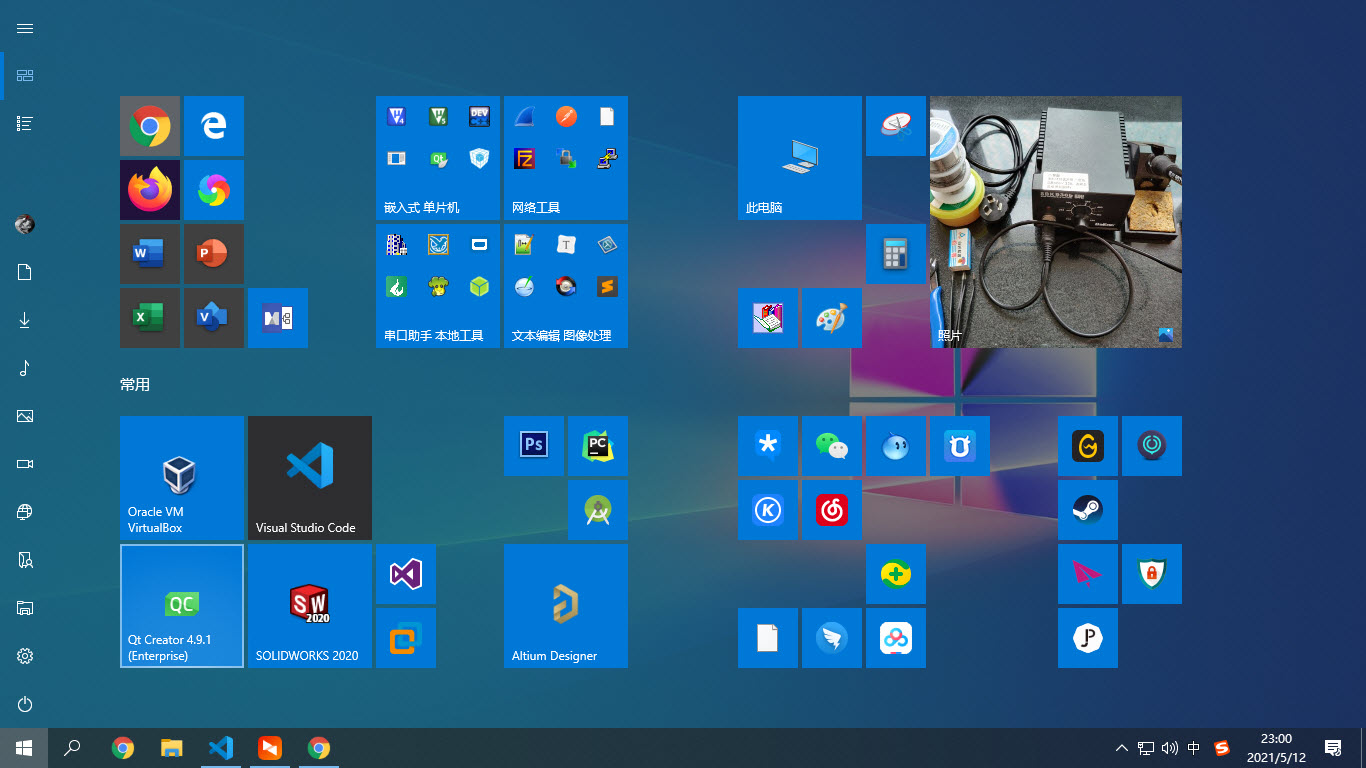Launch Excel from its tile
The image size is (1366, 768).
(x=150, y=318)
